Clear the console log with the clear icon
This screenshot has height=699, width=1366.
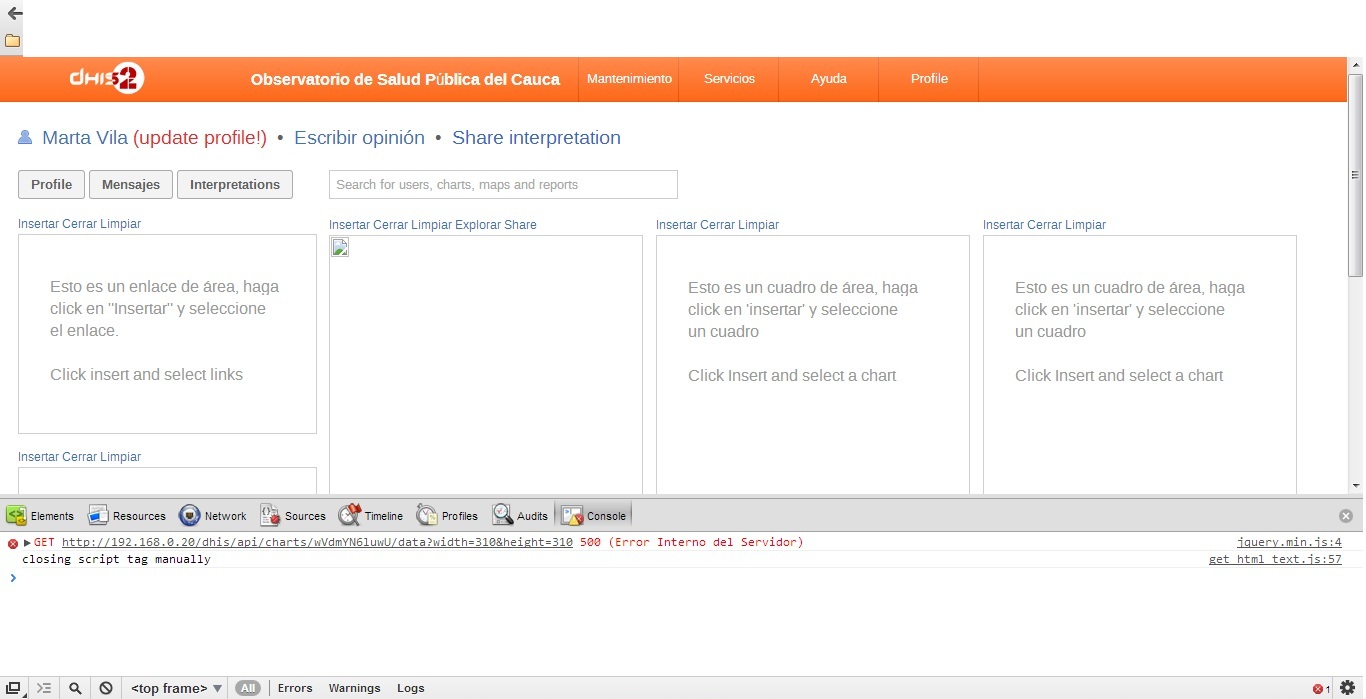click(106, 688)
